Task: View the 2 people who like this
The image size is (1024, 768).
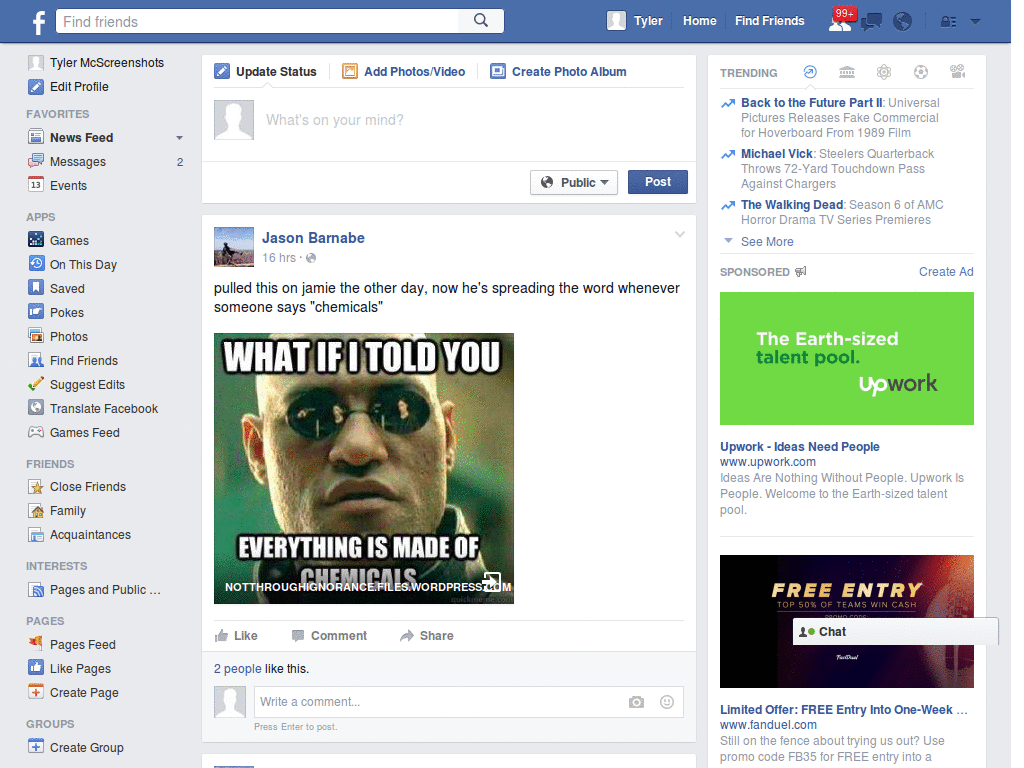Action: pos(238,669)
